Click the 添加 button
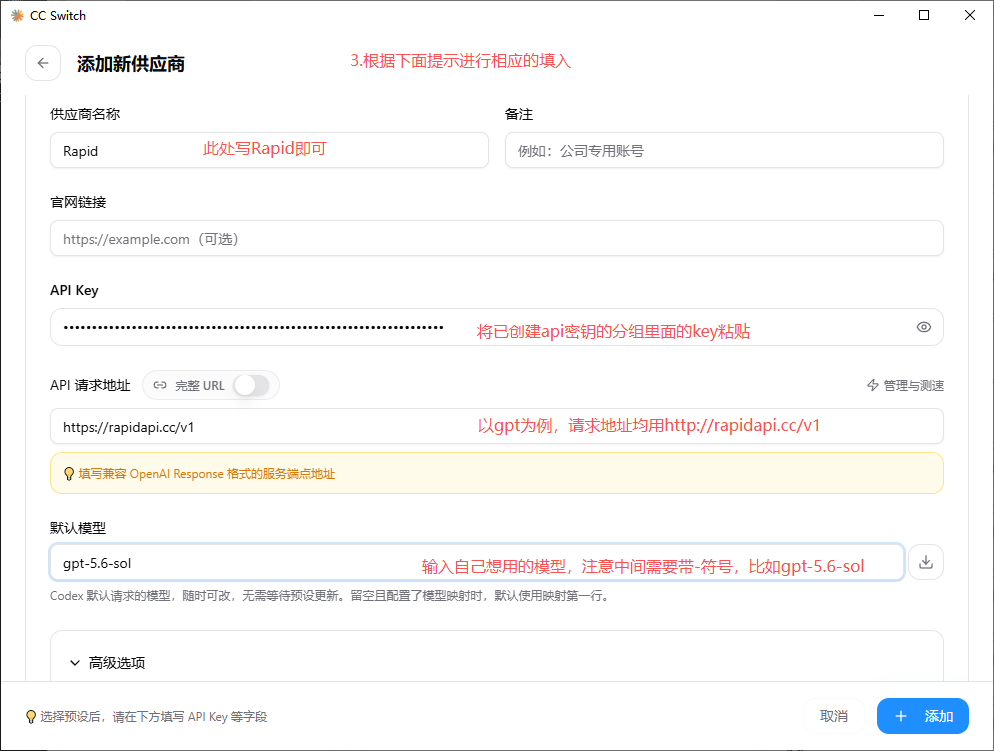This screenshot has height=751, width=994. (922, 716)
